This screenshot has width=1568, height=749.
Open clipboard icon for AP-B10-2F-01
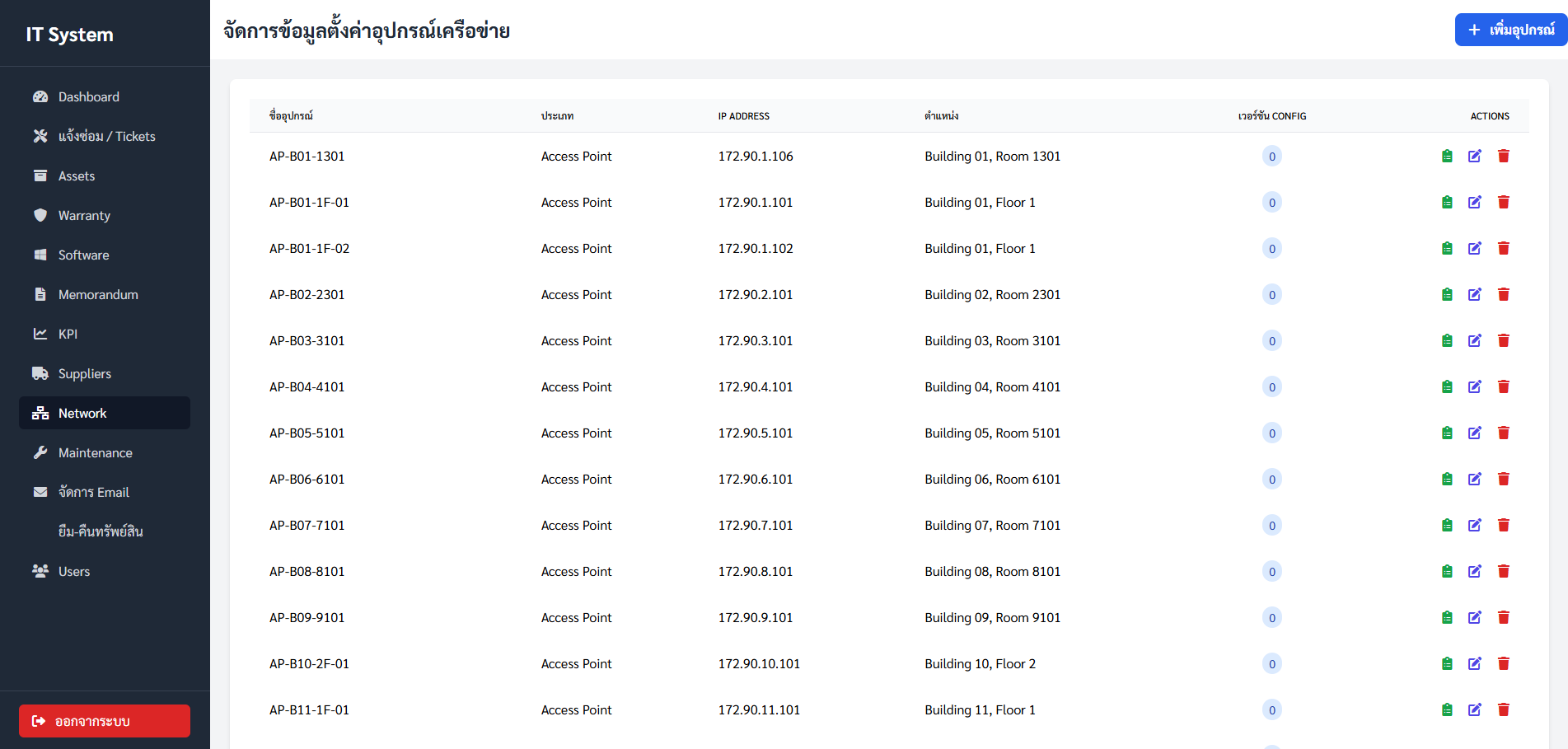(1447, 663)
